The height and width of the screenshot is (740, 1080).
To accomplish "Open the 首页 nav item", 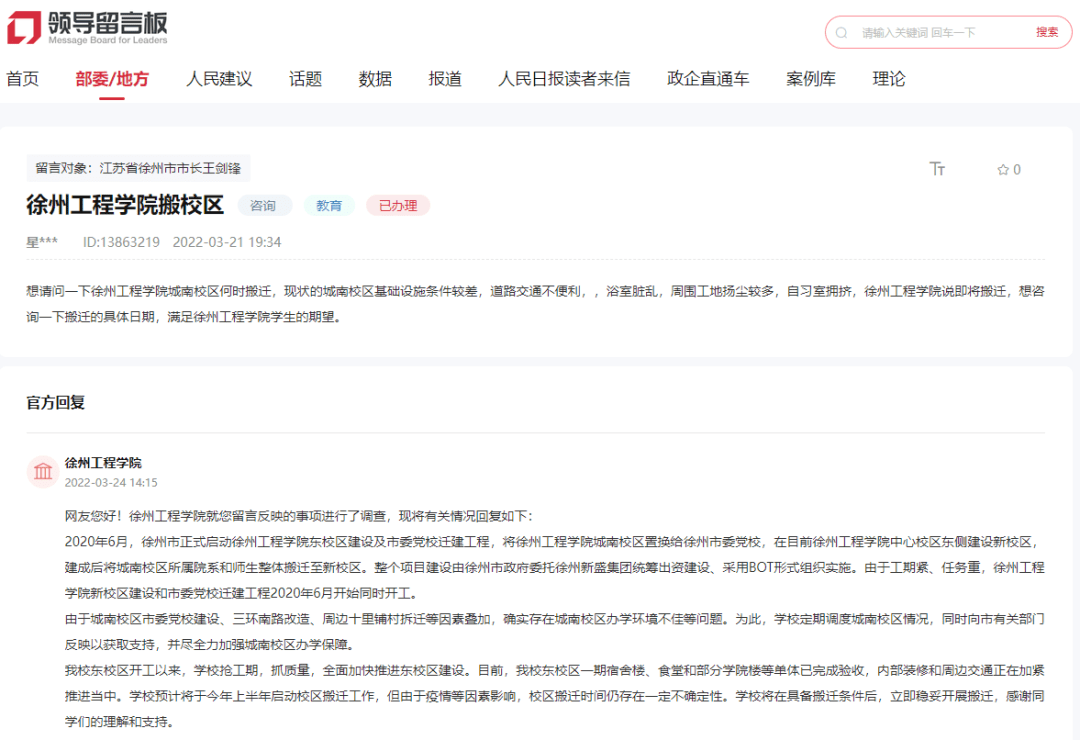I will click(23, 79).
